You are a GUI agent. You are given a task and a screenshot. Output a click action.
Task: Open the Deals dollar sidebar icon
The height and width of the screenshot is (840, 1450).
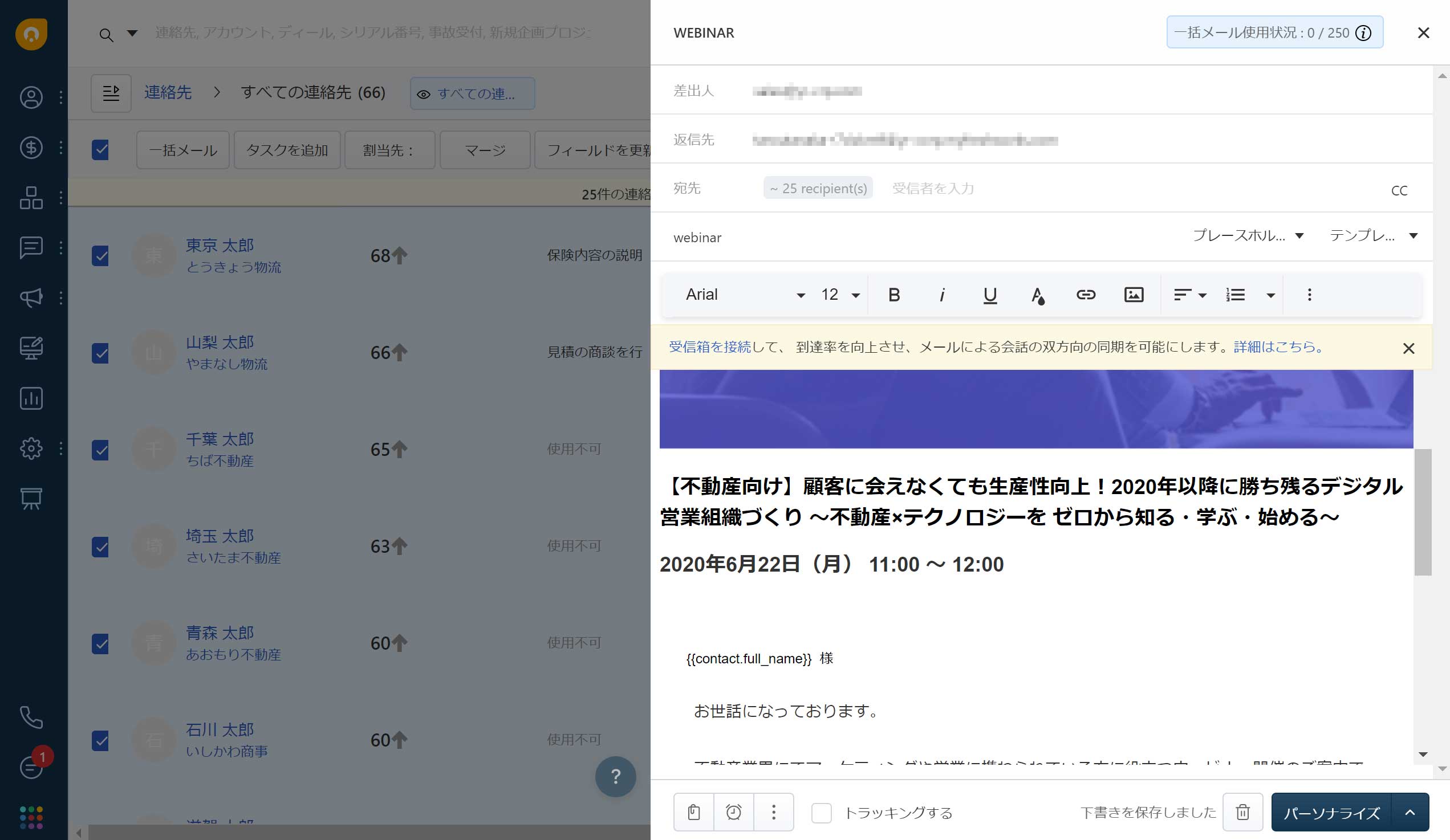pyautogui.click(x=31, y=148)
